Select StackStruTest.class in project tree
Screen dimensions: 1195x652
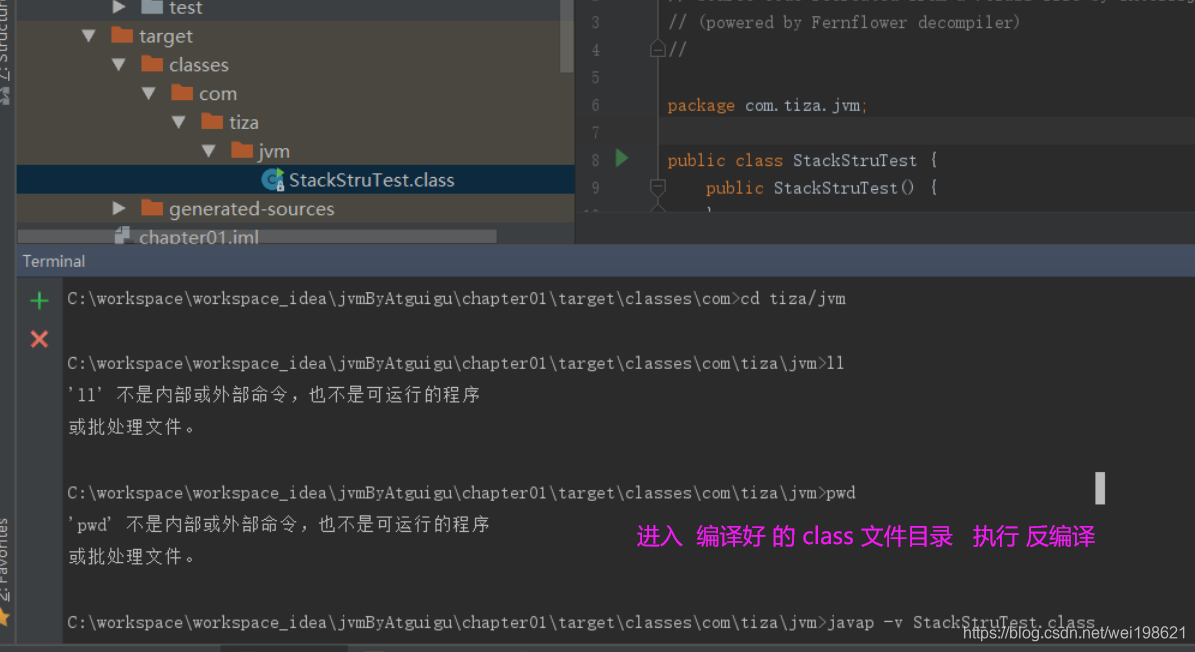click(x=296, y=180)
